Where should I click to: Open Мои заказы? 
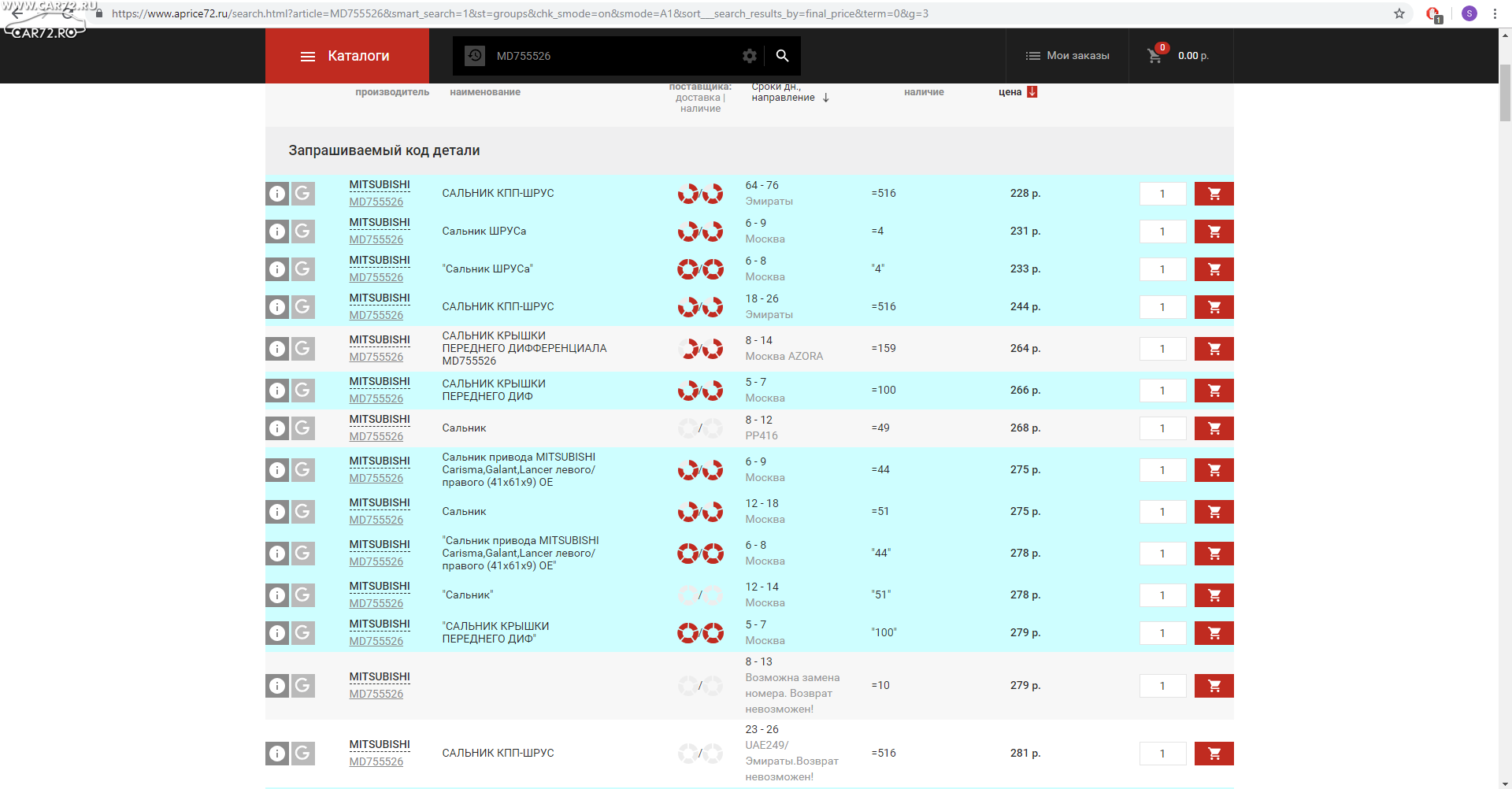point(1067,56)
